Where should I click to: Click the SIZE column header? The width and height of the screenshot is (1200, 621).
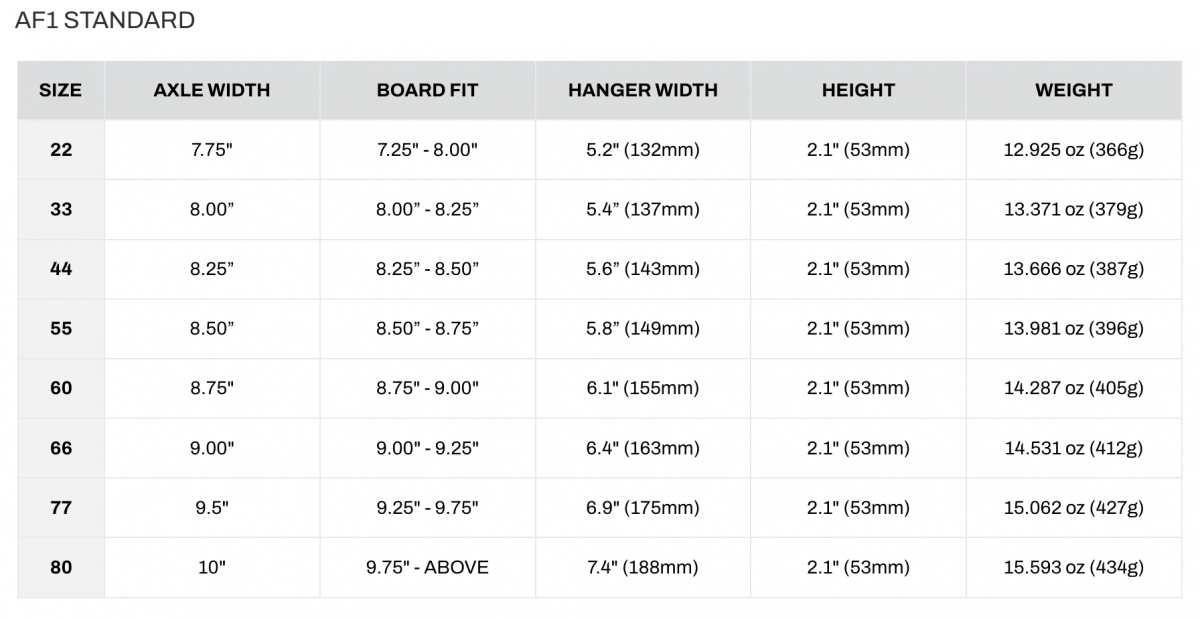61,90
